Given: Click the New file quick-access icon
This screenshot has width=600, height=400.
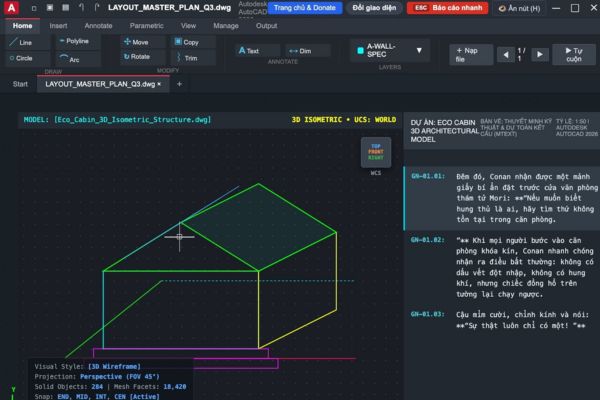Looking at the screenshot, I should pos(34,8).
